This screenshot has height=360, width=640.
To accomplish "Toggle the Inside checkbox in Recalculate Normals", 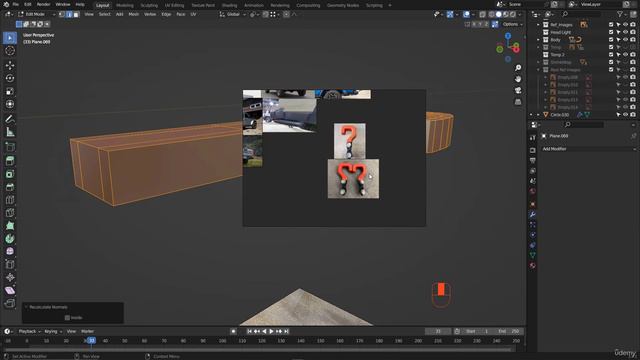I will pos(67,318).
